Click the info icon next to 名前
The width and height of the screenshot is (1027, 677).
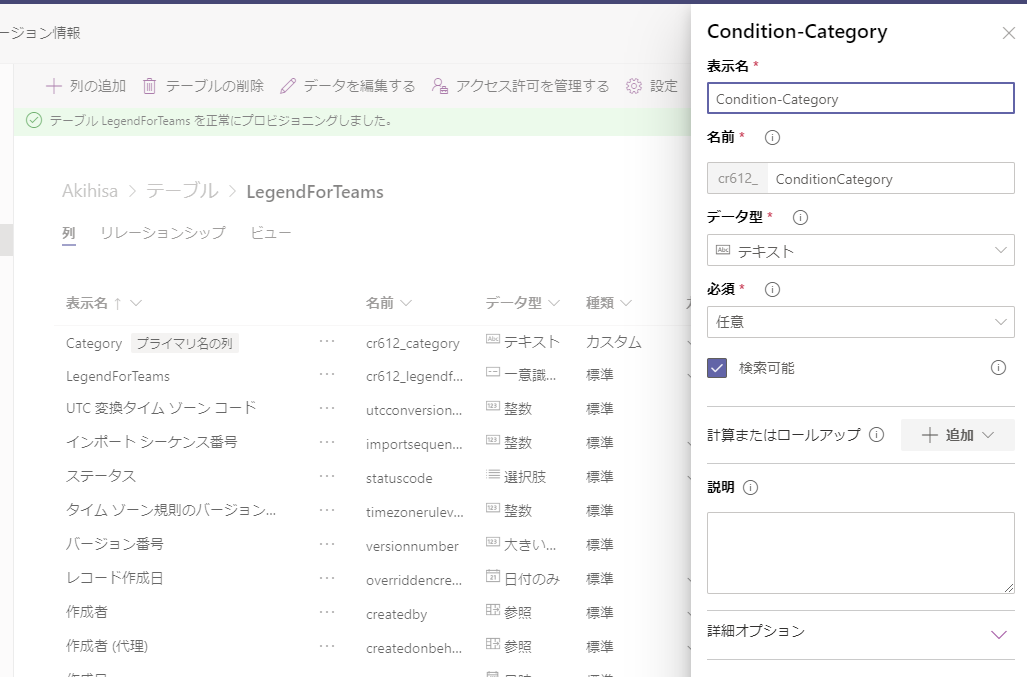(x=772, y=141)
